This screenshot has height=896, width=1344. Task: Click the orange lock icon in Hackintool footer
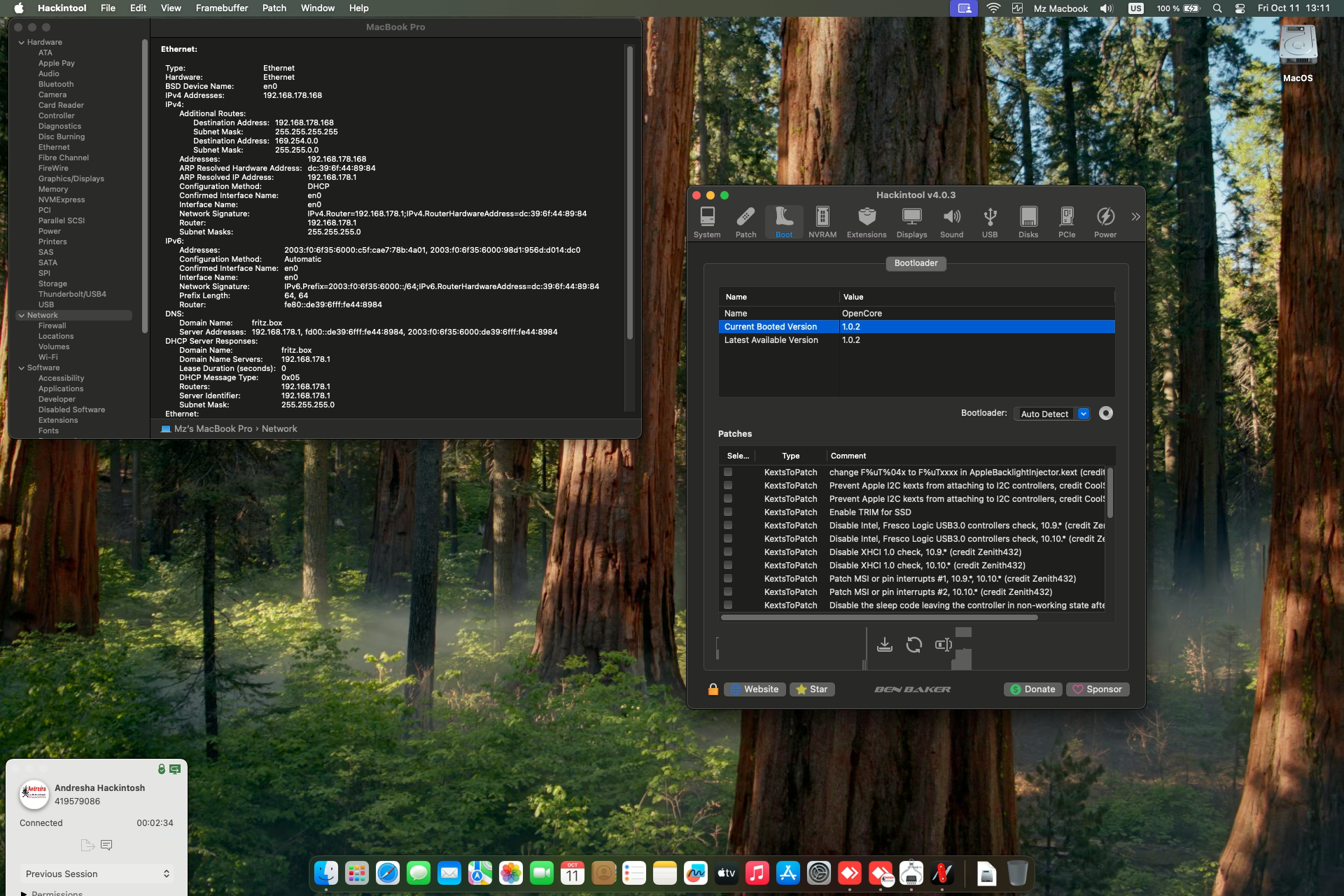tap(713, 689)
